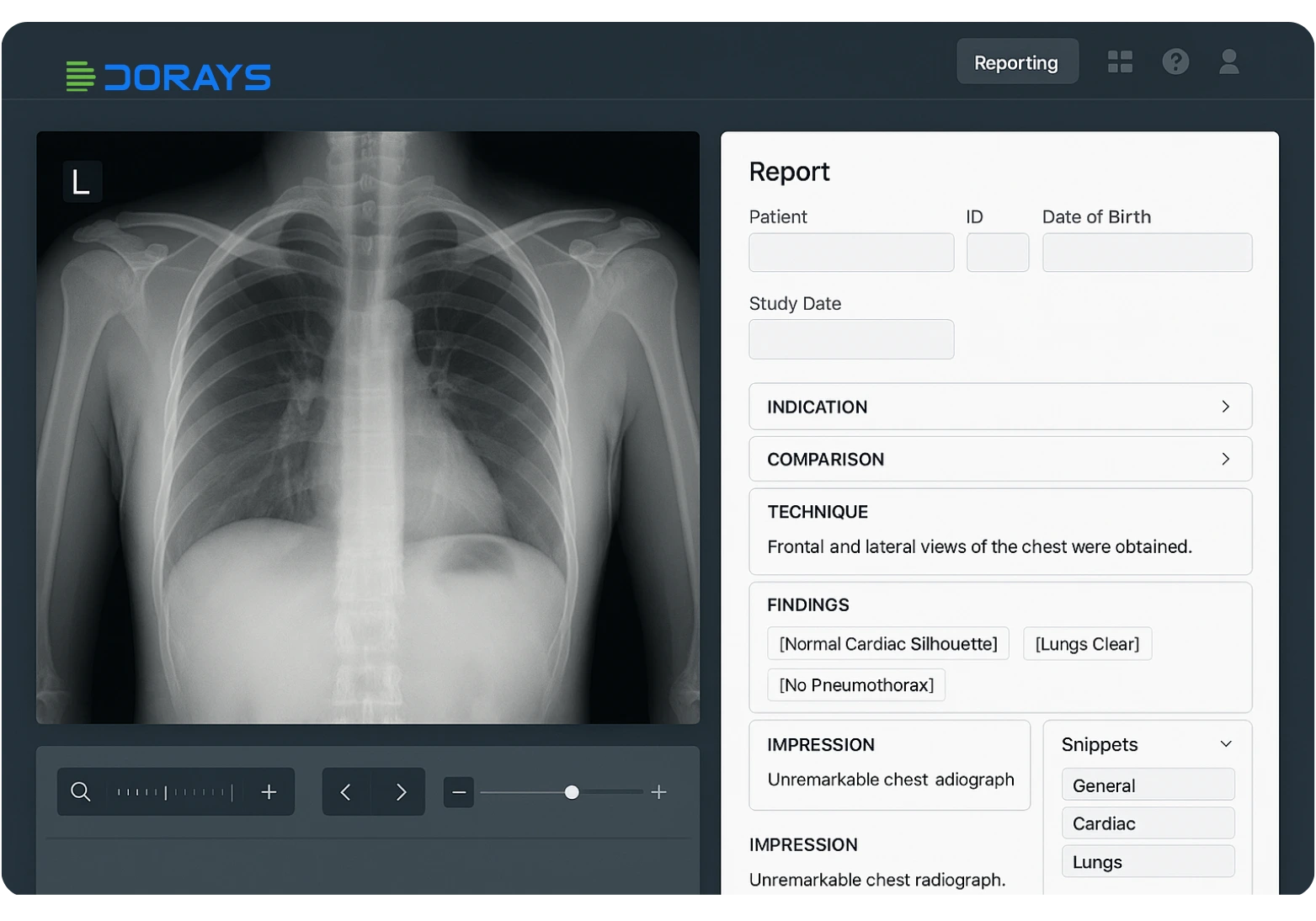This screenshot has width=1316, height=921.
Task: Click the magnifier search icon
Action: 81,792
